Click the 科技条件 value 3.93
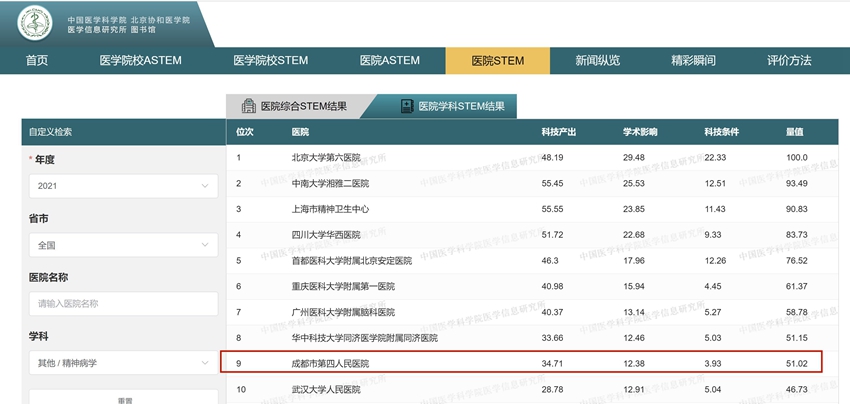The height and width of the screenshot is (404, 850). pos(713,363)
